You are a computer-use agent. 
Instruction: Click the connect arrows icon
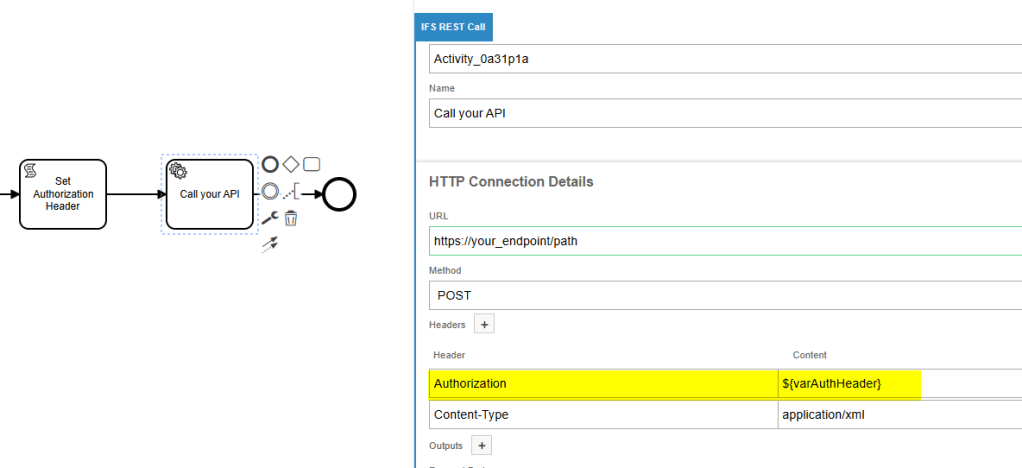[269, 243]
